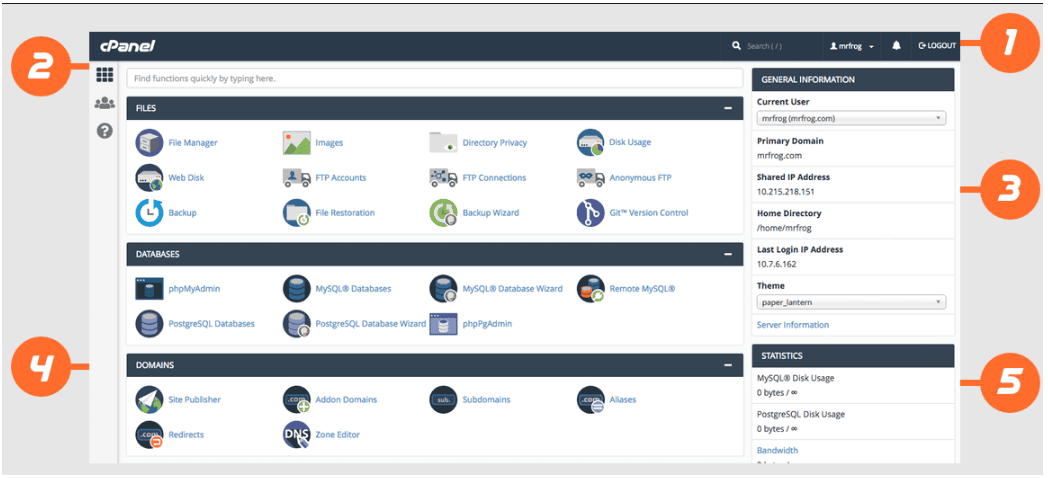Screen dimensions: 1048x478
Task: Open the Addon Domains text link
Action: coord(346,400)
